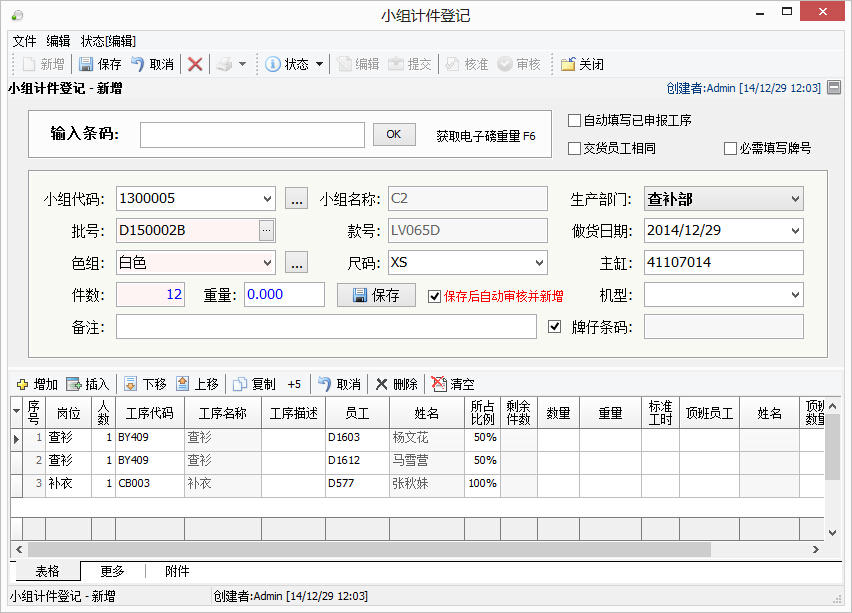Click the horizontal scrollbar of the grid
This screenshot has height=613, width=852.
coord(369,549)
